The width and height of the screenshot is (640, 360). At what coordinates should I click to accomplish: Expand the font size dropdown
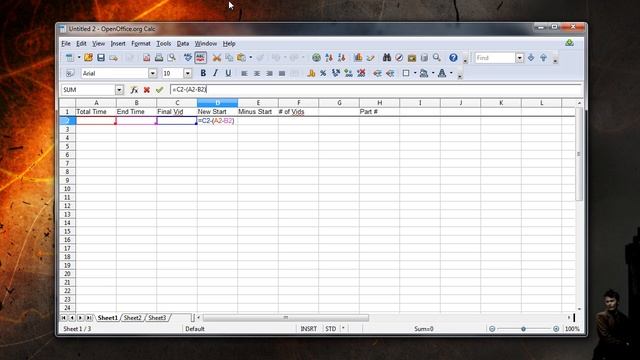(x=187, y=73)
